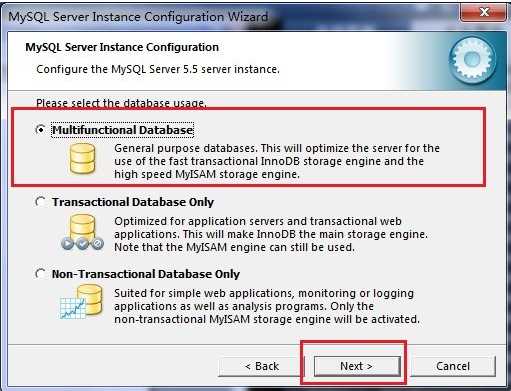Close the wizard with the red X

pyautogui.click(x=484, y=12)
